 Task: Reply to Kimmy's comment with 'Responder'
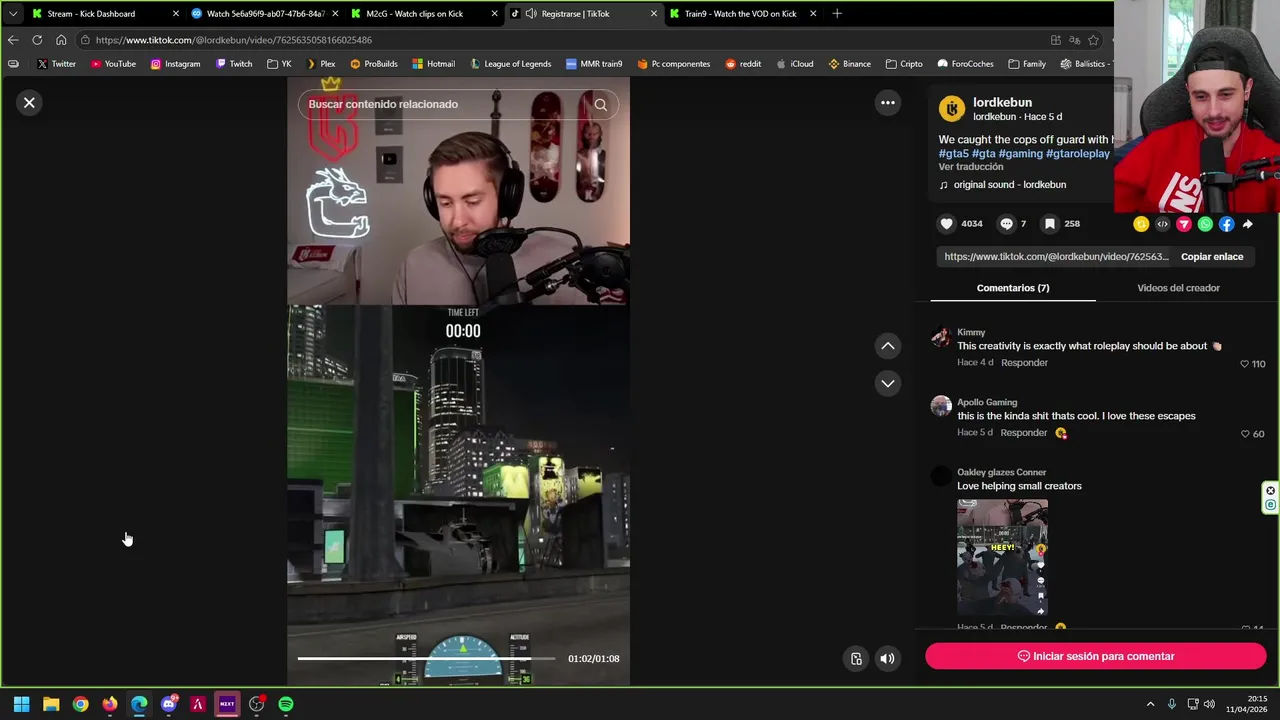coord(1024,363)
